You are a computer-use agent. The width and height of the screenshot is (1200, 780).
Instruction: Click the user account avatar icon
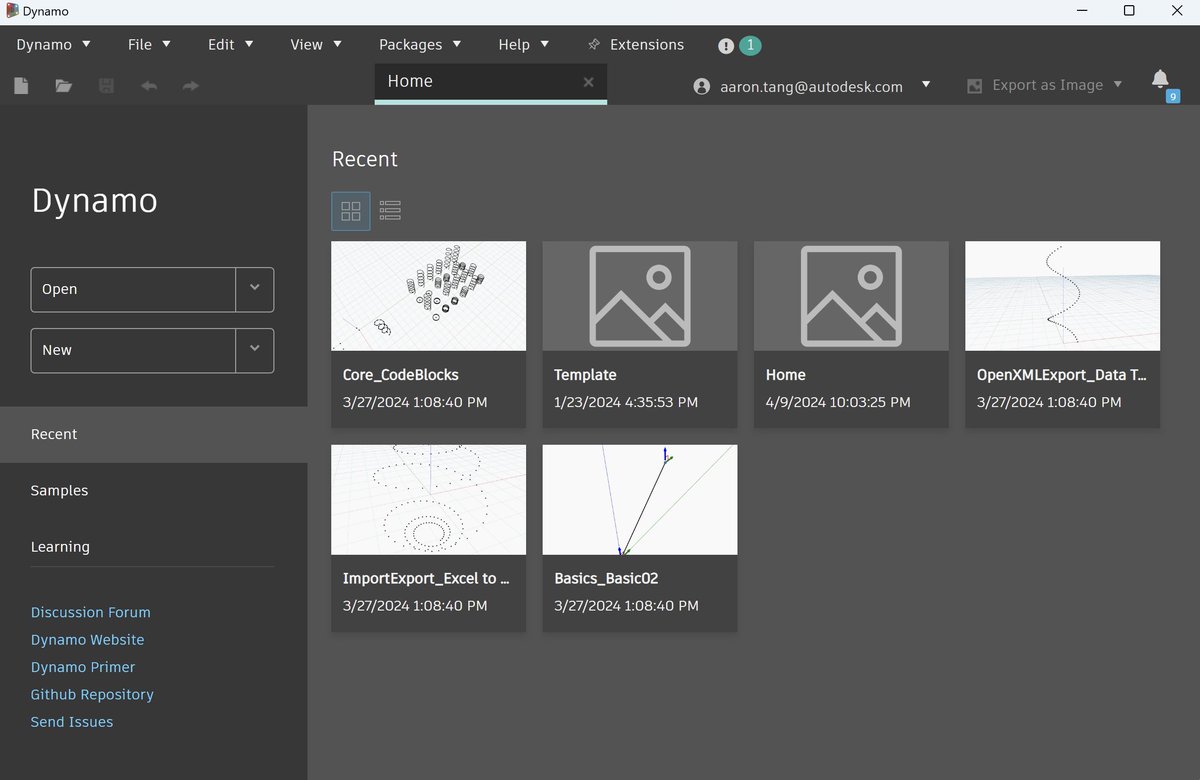pos(702,87)
